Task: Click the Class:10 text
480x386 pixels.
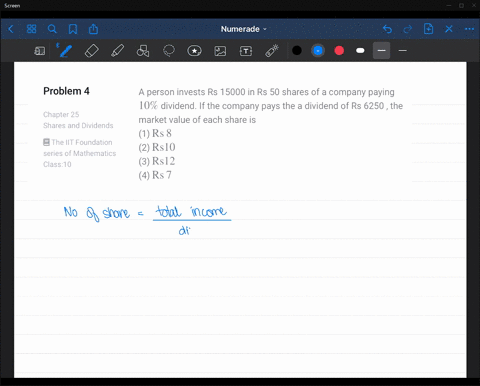Action: coord(57,164)
